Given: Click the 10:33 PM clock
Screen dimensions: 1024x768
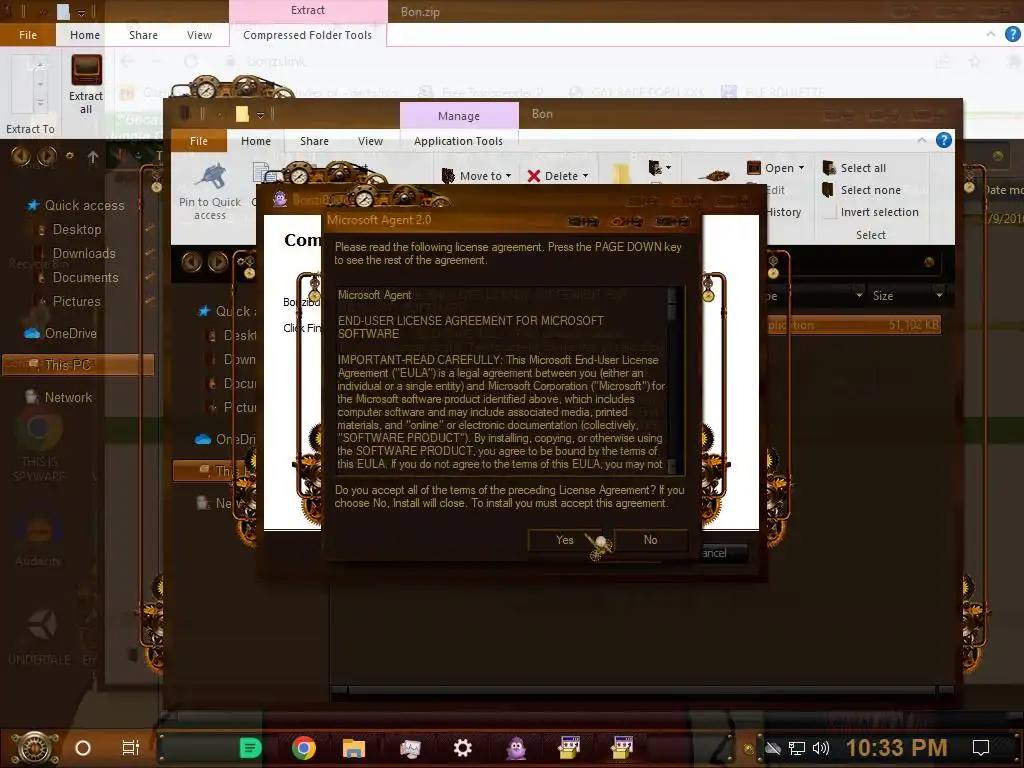Looking at the screenshot, I should 897,747.
